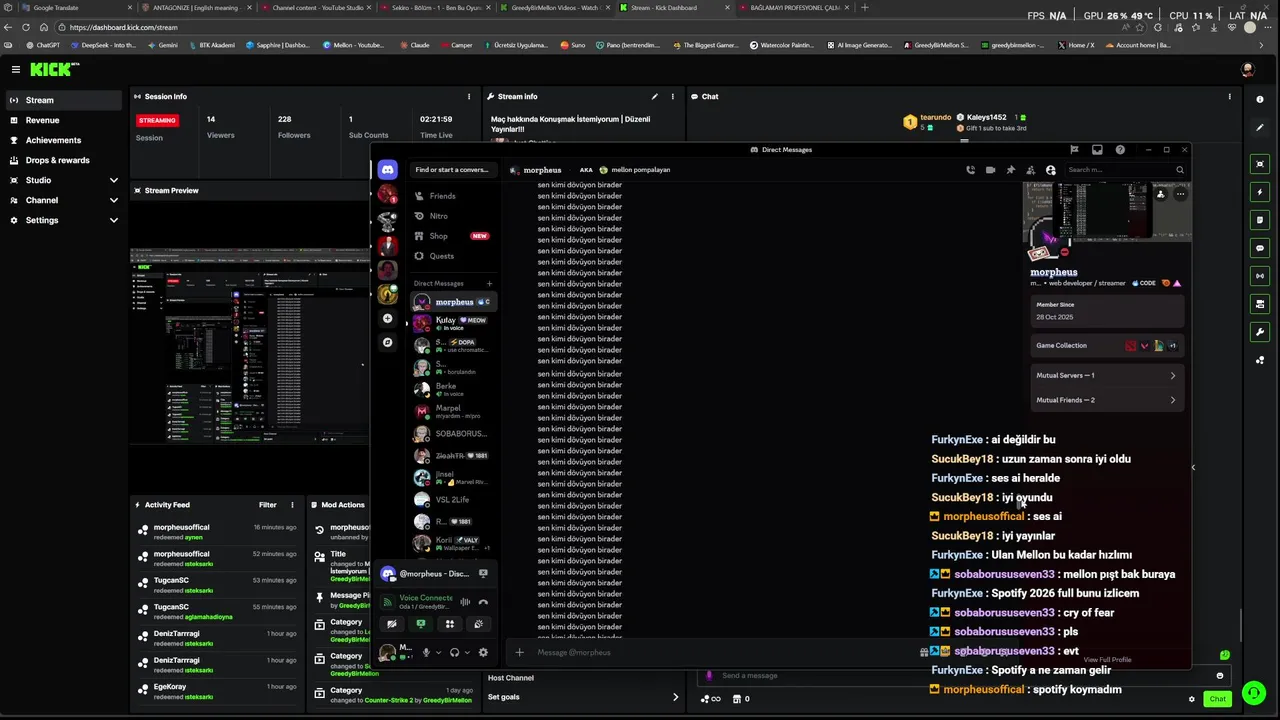The height and width of the screenshot is (720, 1280).
Task: Open the ChatGPT bookmark
Action: click(x=42, y=45)
